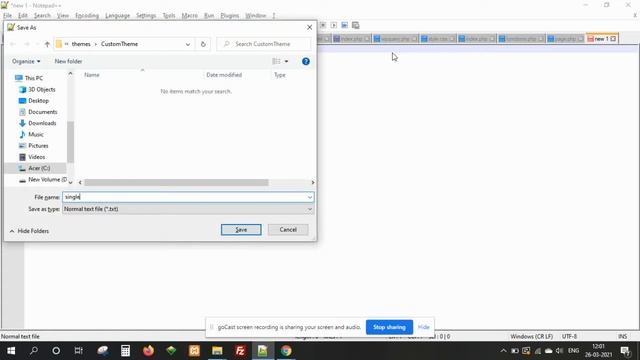Open the Organize dropdown
Viewport: 640px width, 360px height.
point(26,61)
